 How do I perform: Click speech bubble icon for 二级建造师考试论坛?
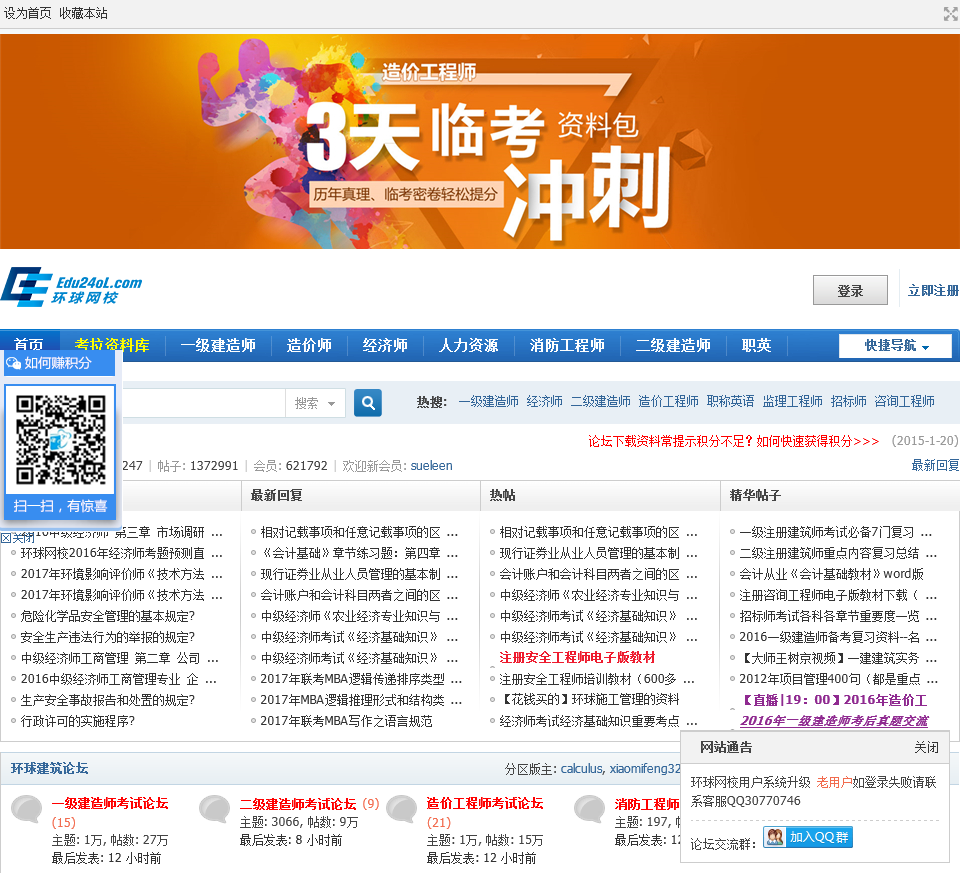pyautogui.click(x=215, y=809)
